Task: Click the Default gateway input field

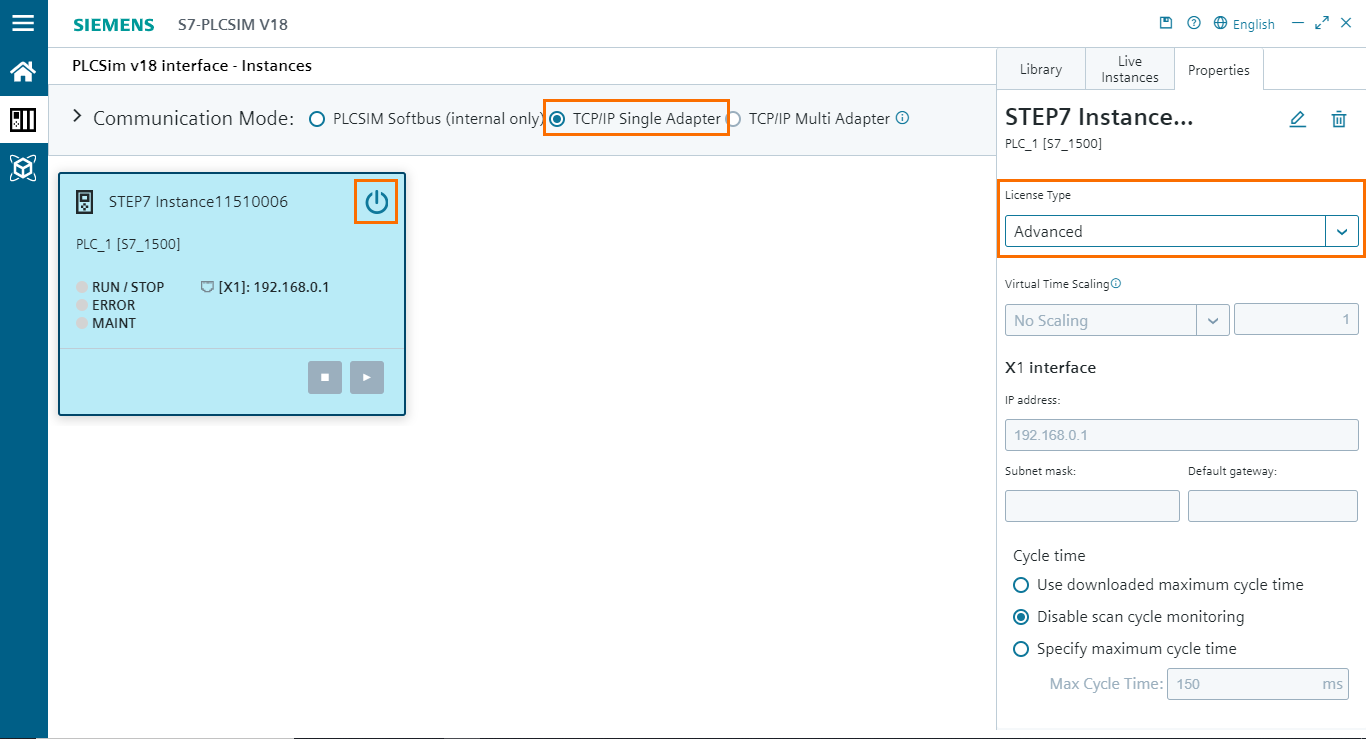Action: pyautogui.click(x=1272, y=506)
